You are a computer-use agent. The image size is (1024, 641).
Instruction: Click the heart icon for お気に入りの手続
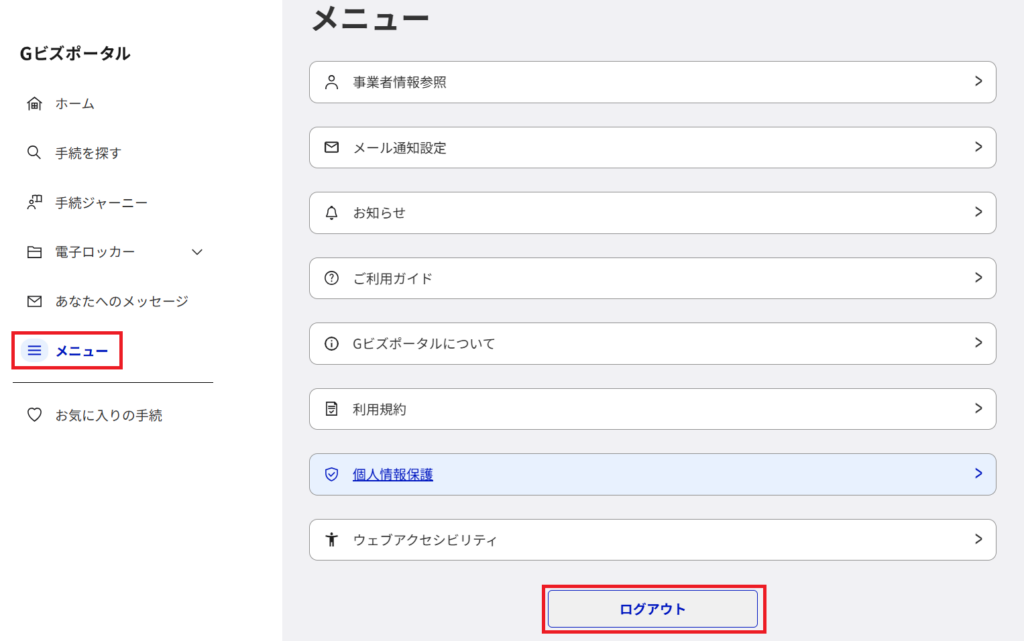(35, 415)
